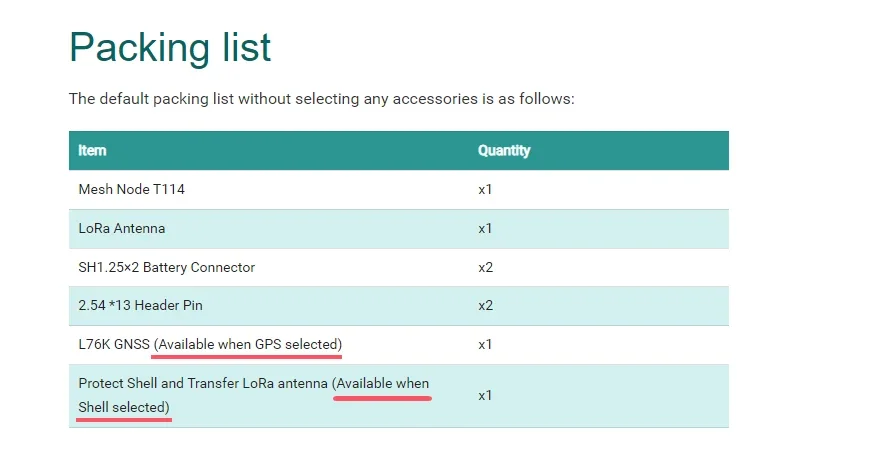874x466 pixels.
Task: Click the 'Item' column header
Action: pos(92,151)
